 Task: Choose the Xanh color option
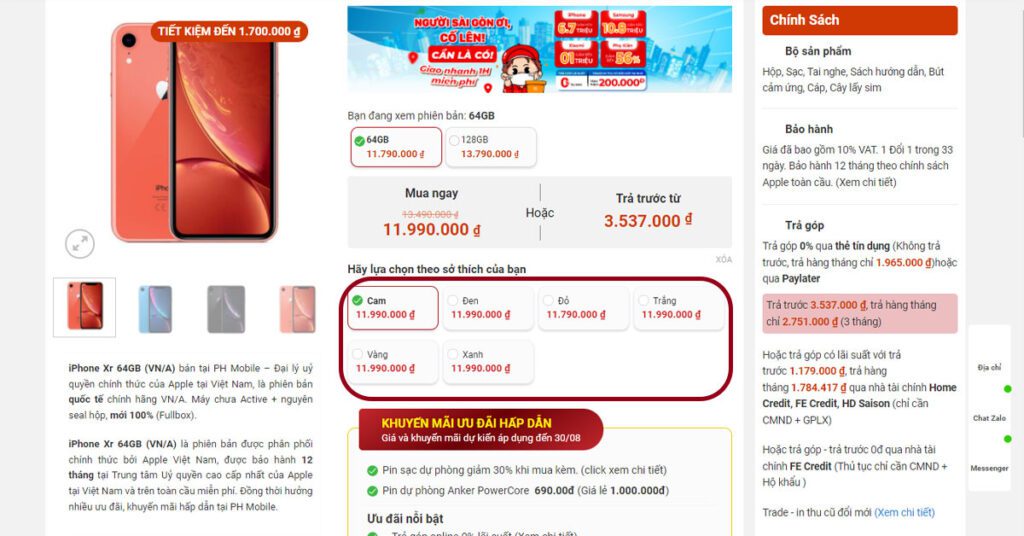488,362
